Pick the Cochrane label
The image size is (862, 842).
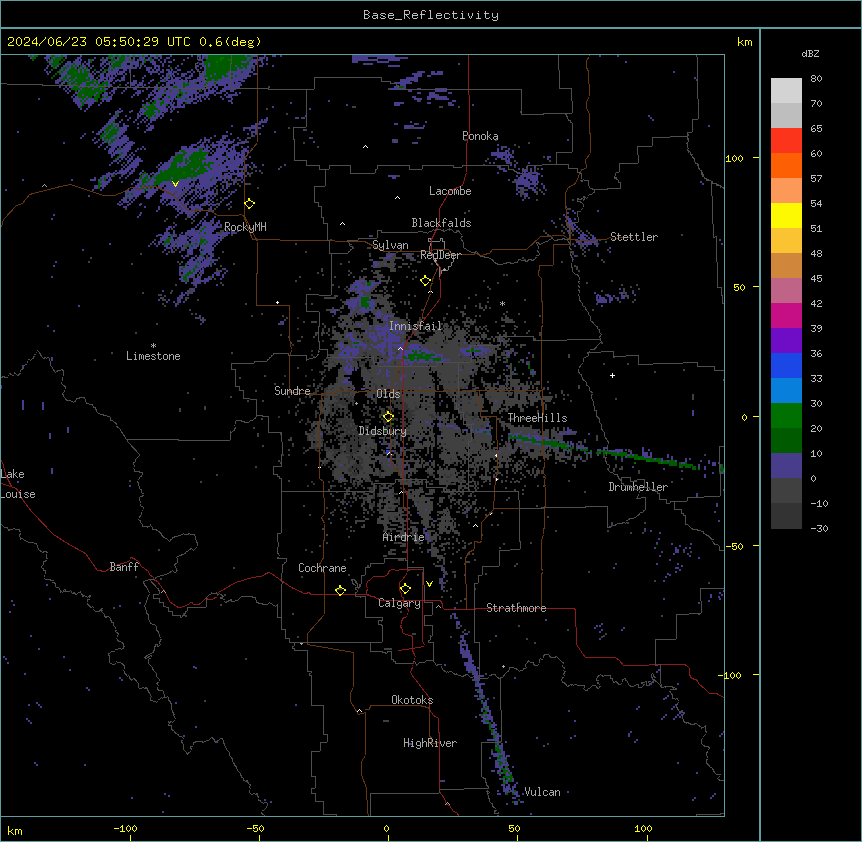coord(322,568)
